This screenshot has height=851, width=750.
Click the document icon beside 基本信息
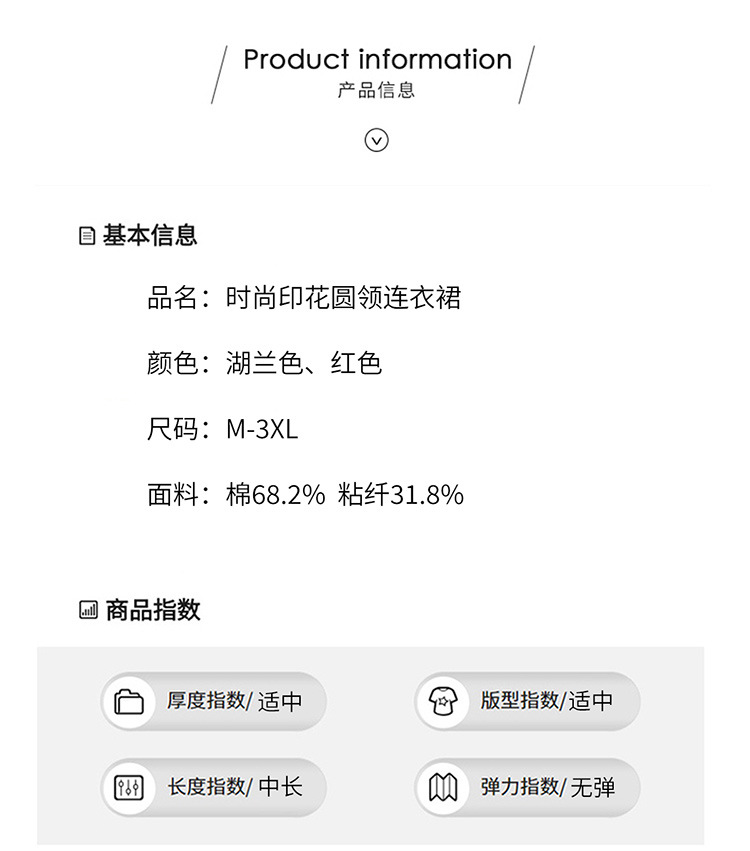click(x=87, y=236)
